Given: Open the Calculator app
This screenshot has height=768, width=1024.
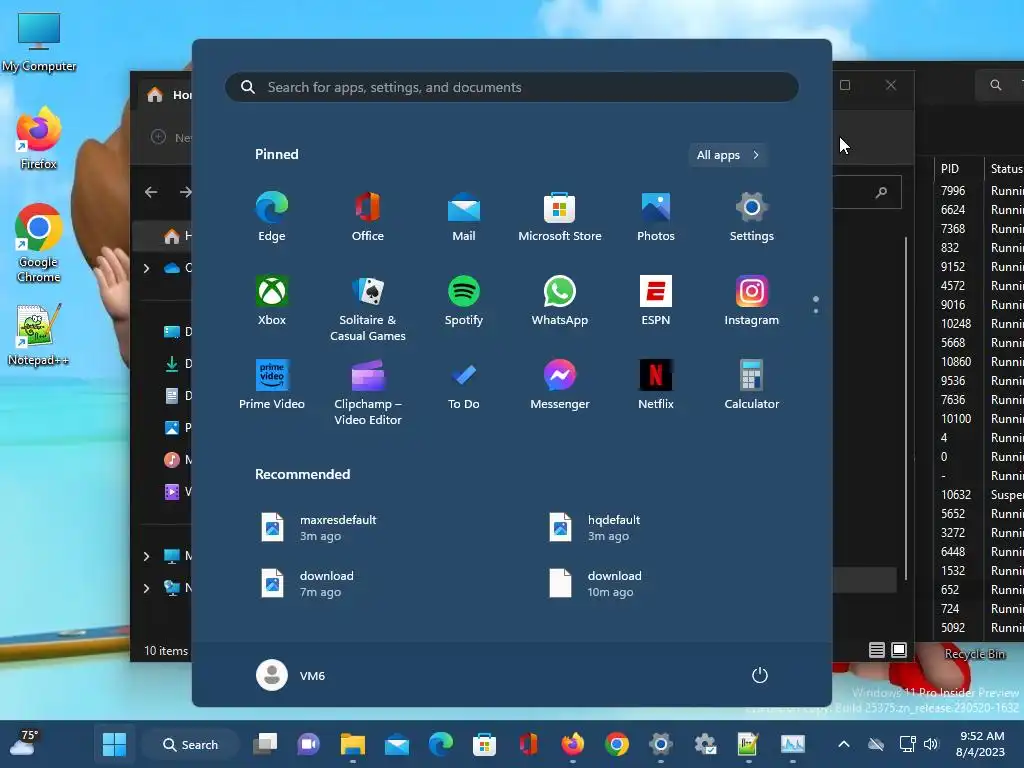Looking at the screenshot, I should click(752, 385).
